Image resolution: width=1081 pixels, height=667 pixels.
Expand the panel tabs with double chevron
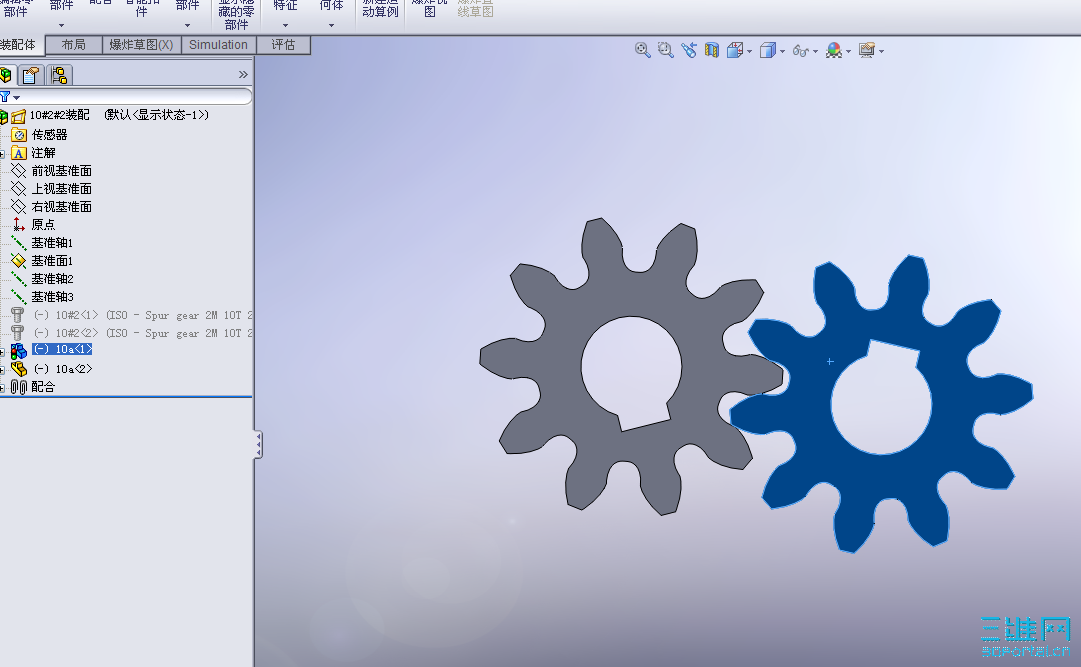click(x=243, y=74)
